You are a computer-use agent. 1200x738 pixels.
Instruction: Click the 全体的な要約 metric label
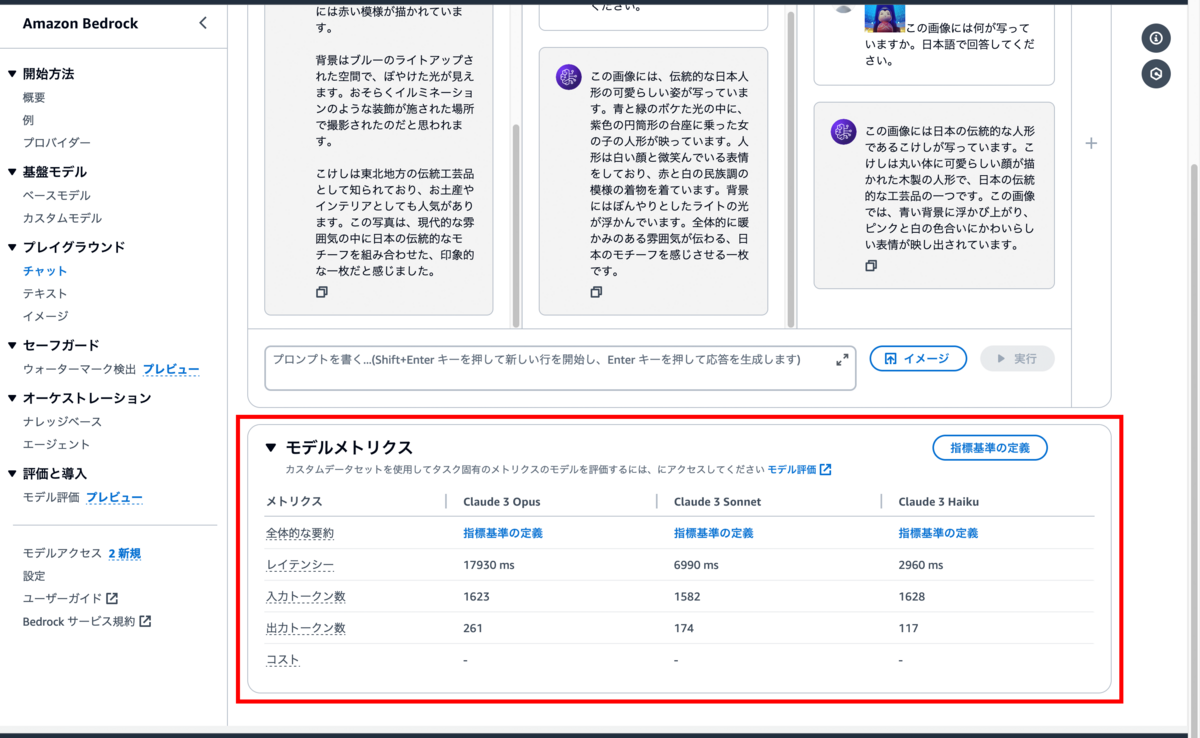coord(300,533)
